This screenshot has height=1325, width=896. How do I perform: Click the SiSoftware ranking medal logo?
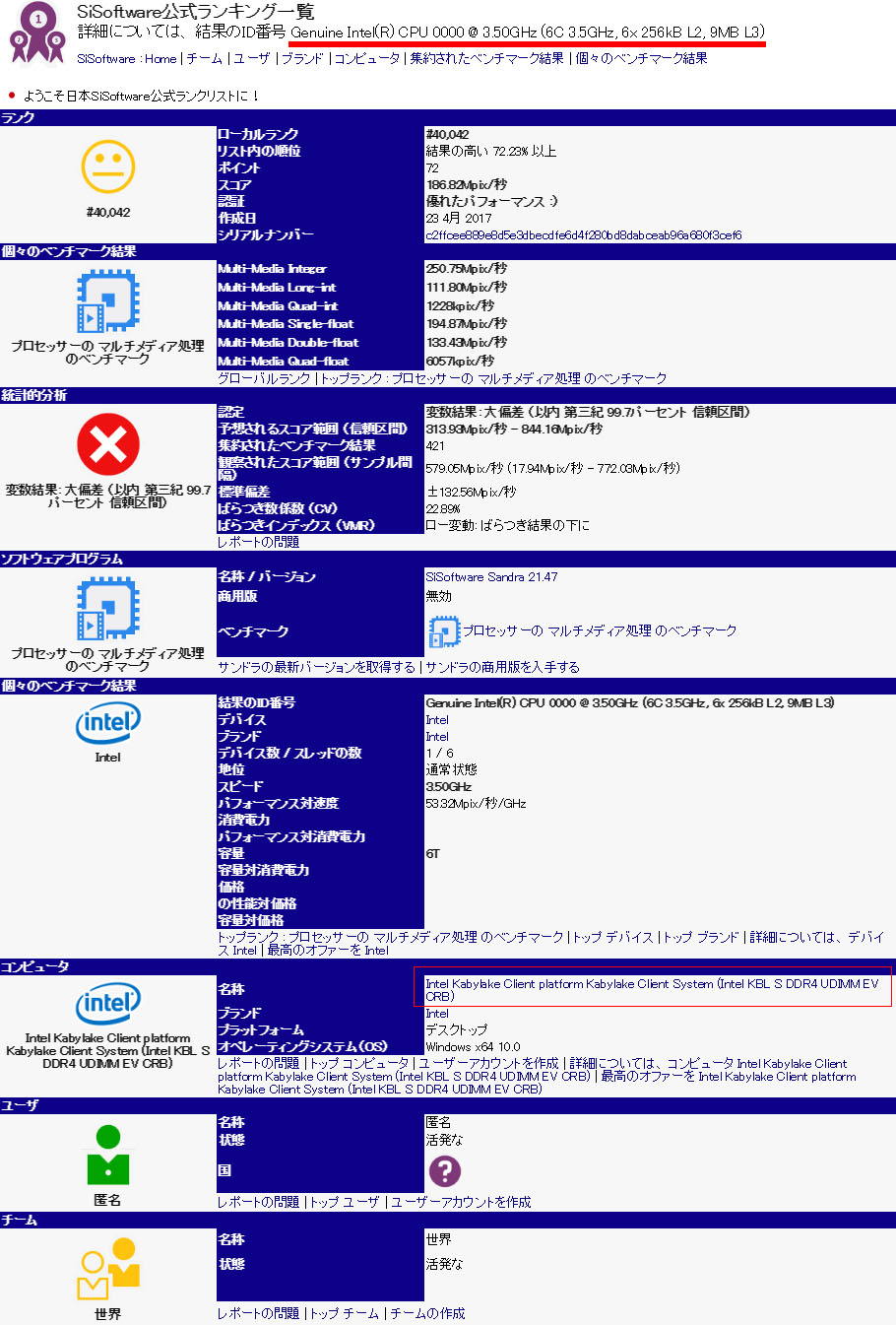(37, 32)
